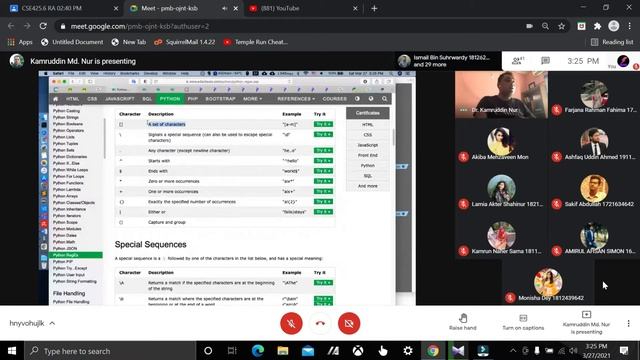Screen dimensions: 640x360
Task: Open File Explorer from the taskbar
Action: 282,351
